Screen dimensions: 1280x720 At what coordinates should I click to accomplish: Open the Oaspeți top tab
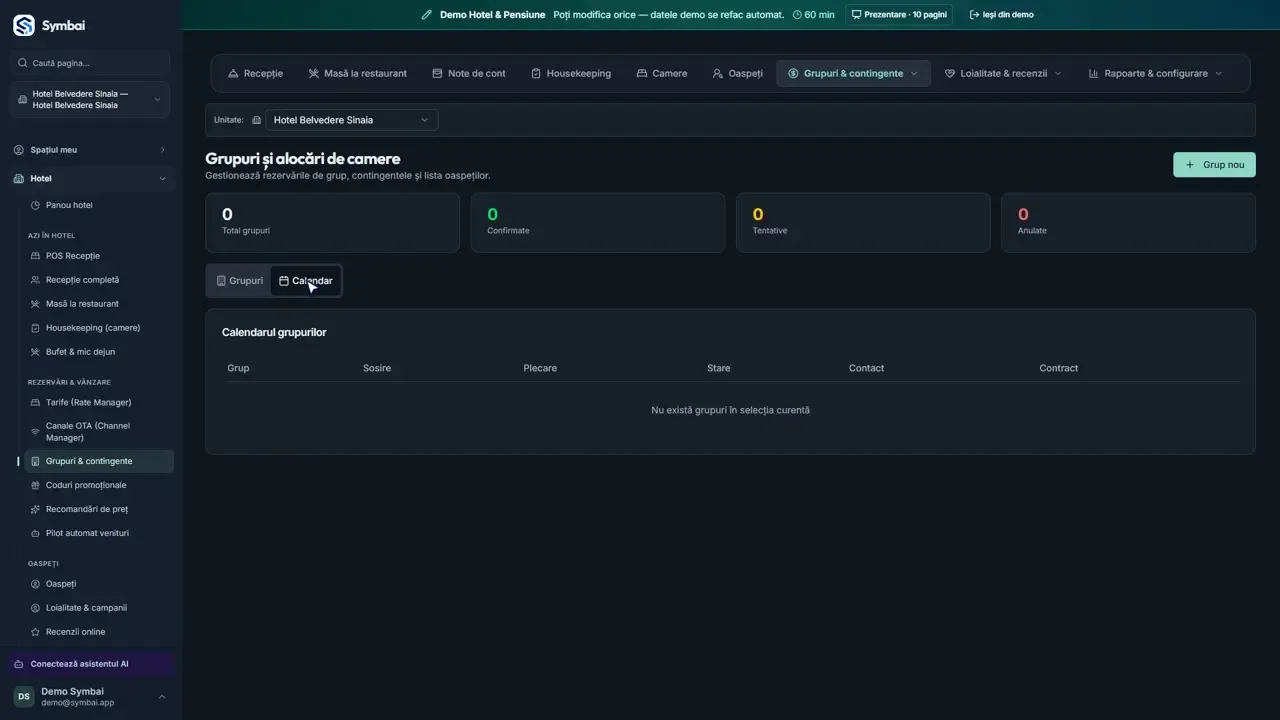coord(738,73)
